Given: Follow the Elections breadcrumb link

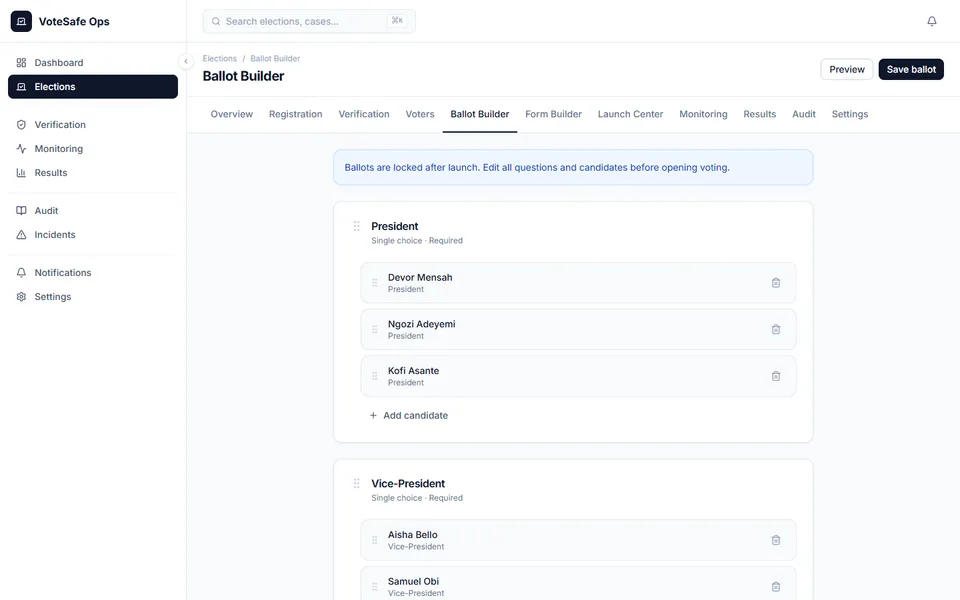Looking at the screenshot, I should (219, 59).
